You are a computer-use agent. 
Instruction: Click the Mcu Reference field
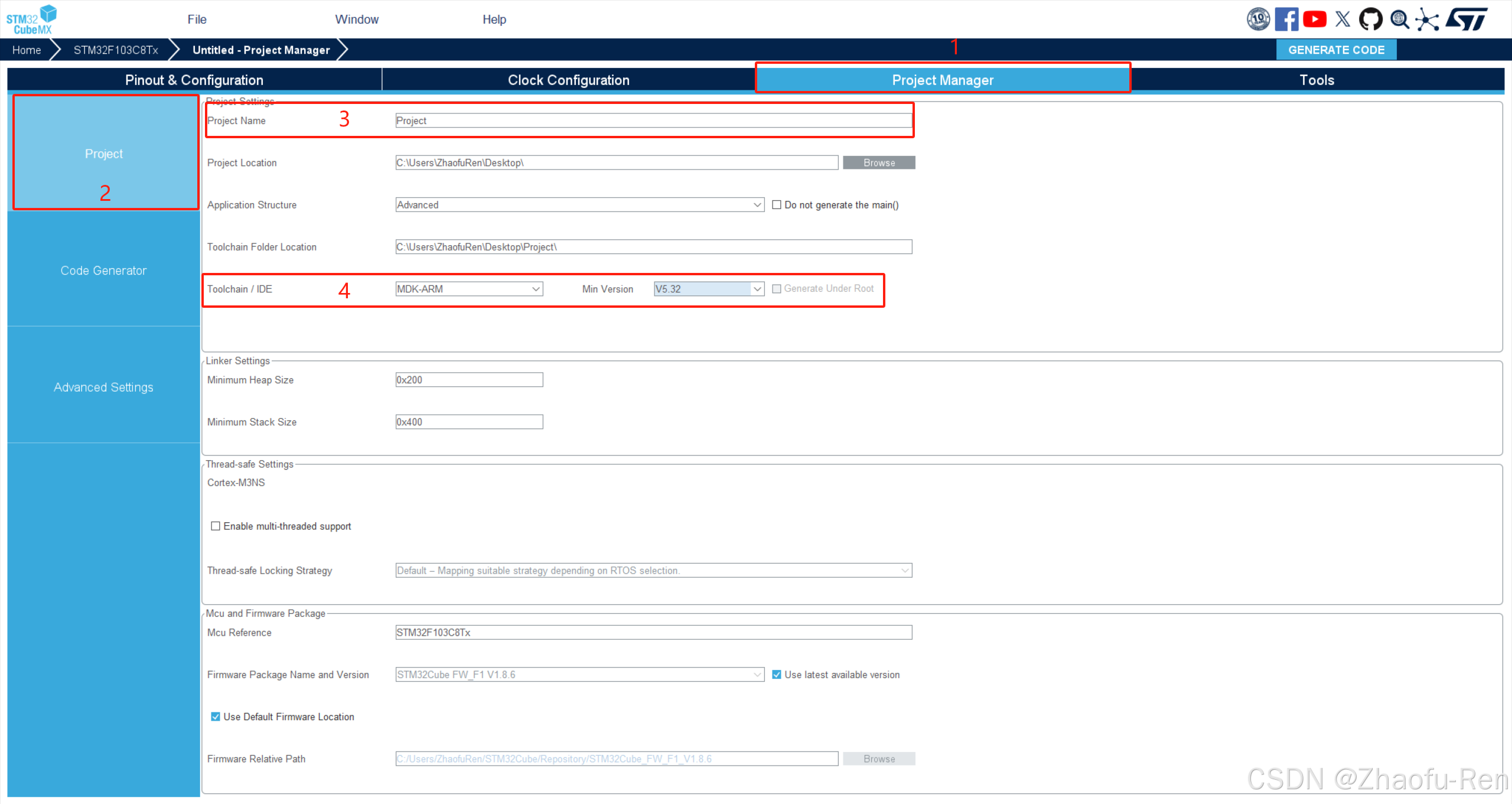click(654, 633)
